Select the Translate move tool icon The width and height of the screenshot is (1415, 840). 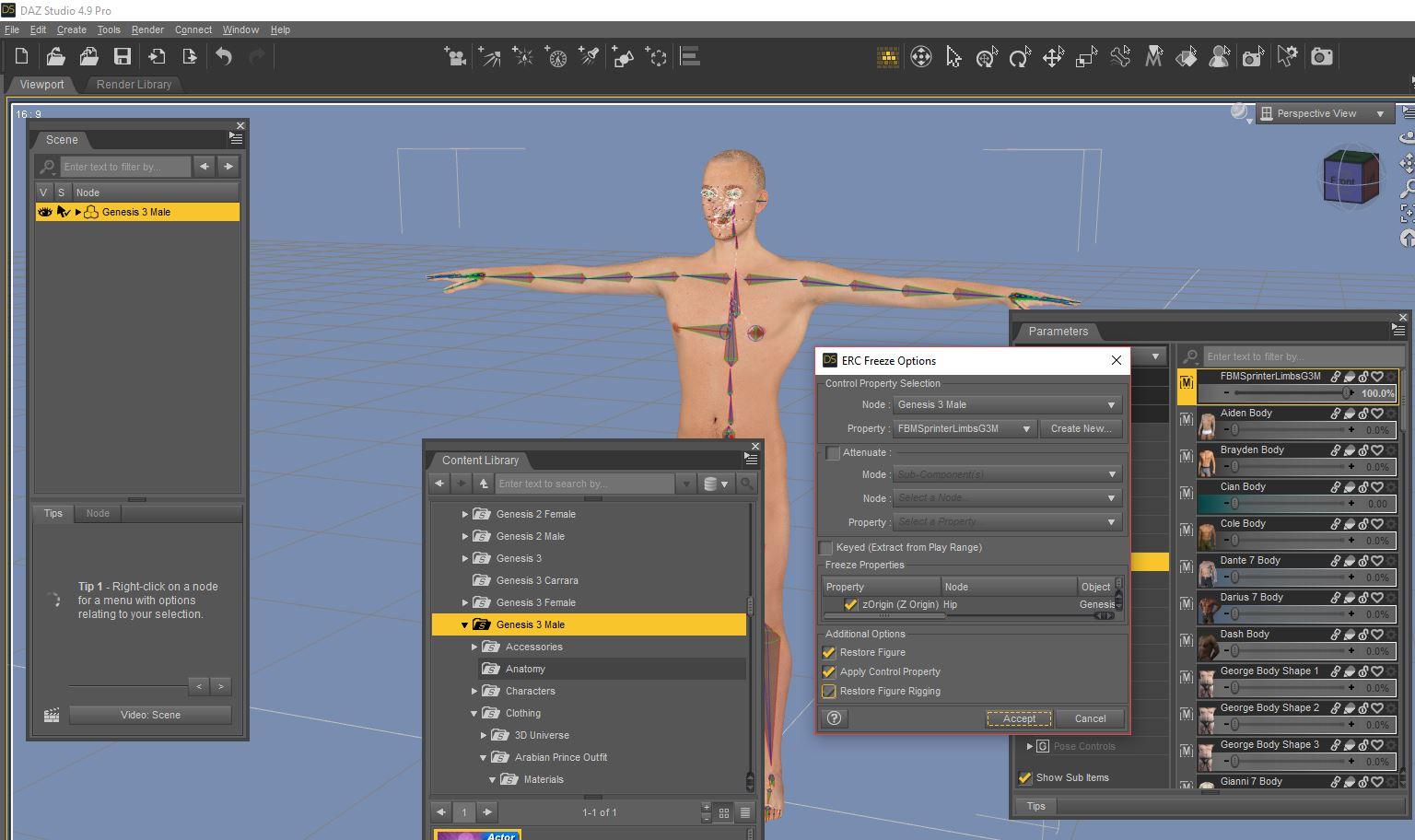(1053, 57)
